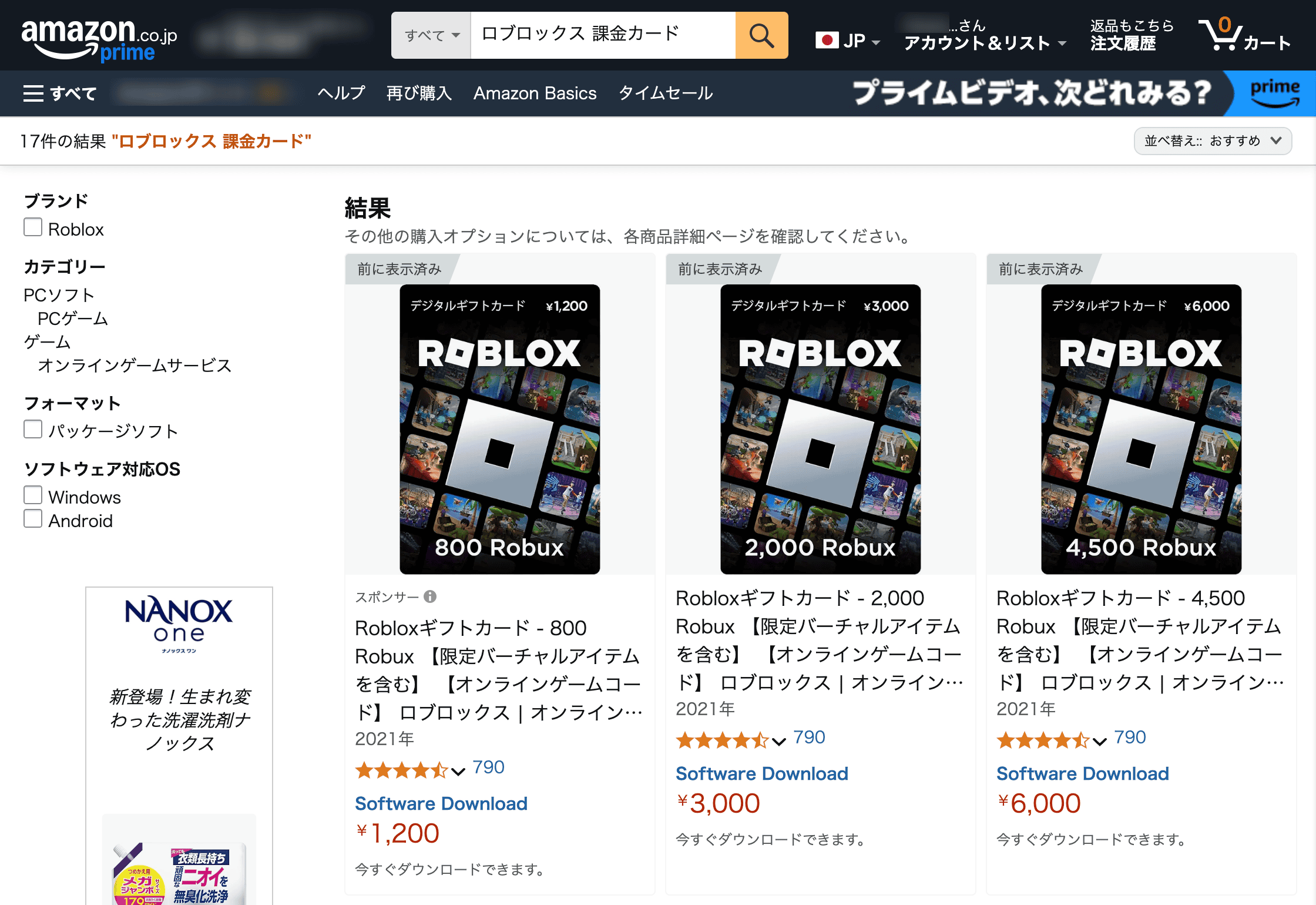This screenshot has width=1316, height=905.
Task: Click Software Download under 800 Robux card
Action: pos(441,803)
